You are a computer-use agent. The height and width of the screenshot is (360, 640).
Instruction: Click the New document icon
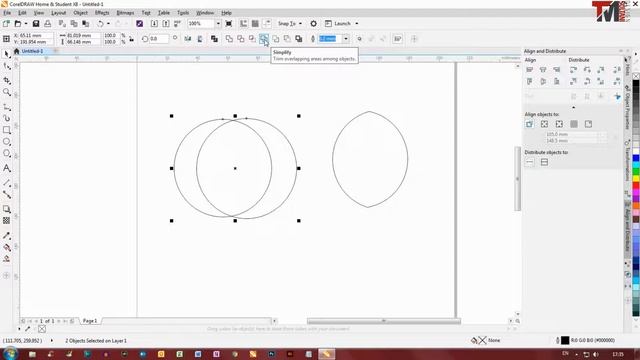6,24
